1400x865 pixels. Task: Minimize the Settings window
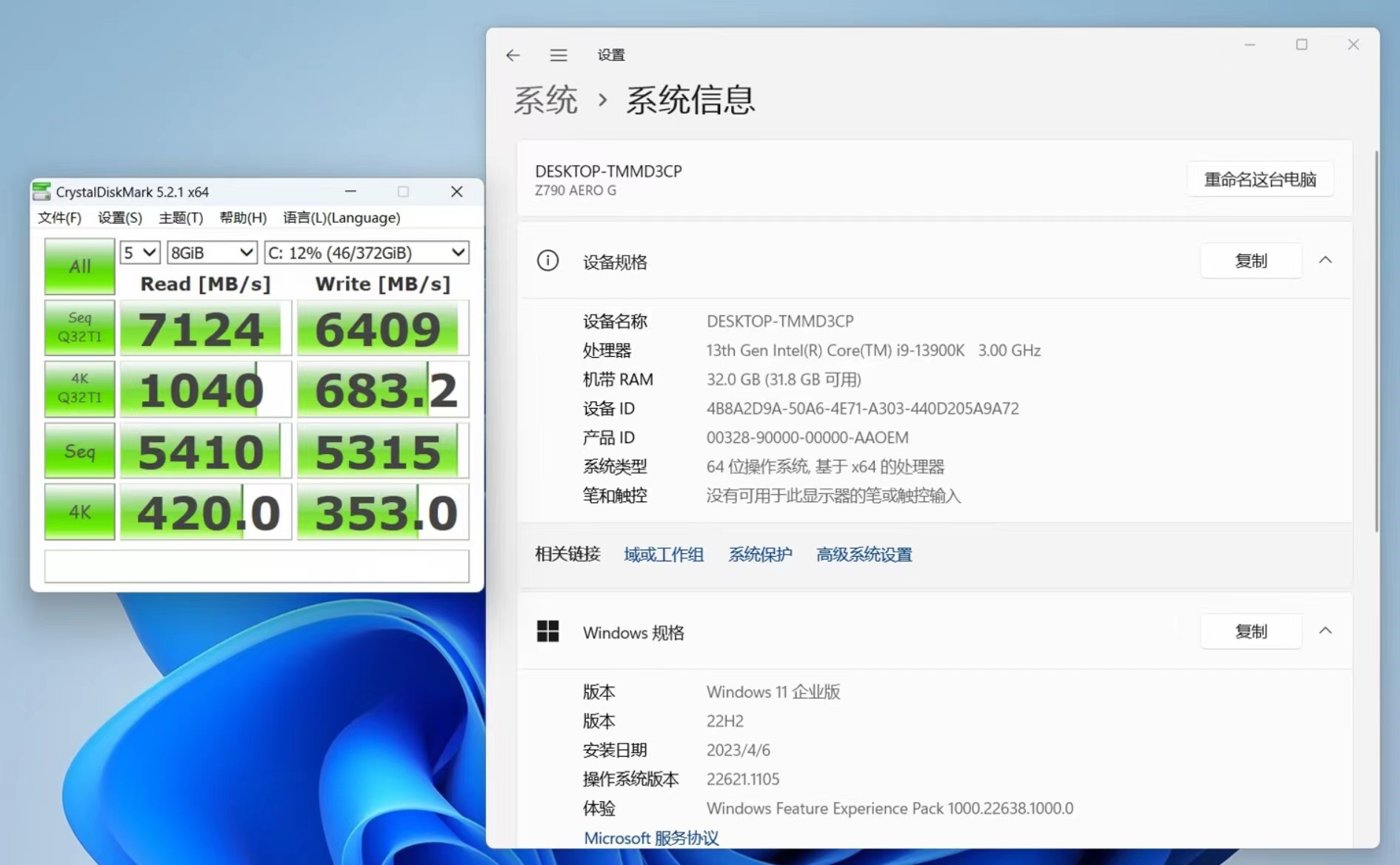[1250, 45]
